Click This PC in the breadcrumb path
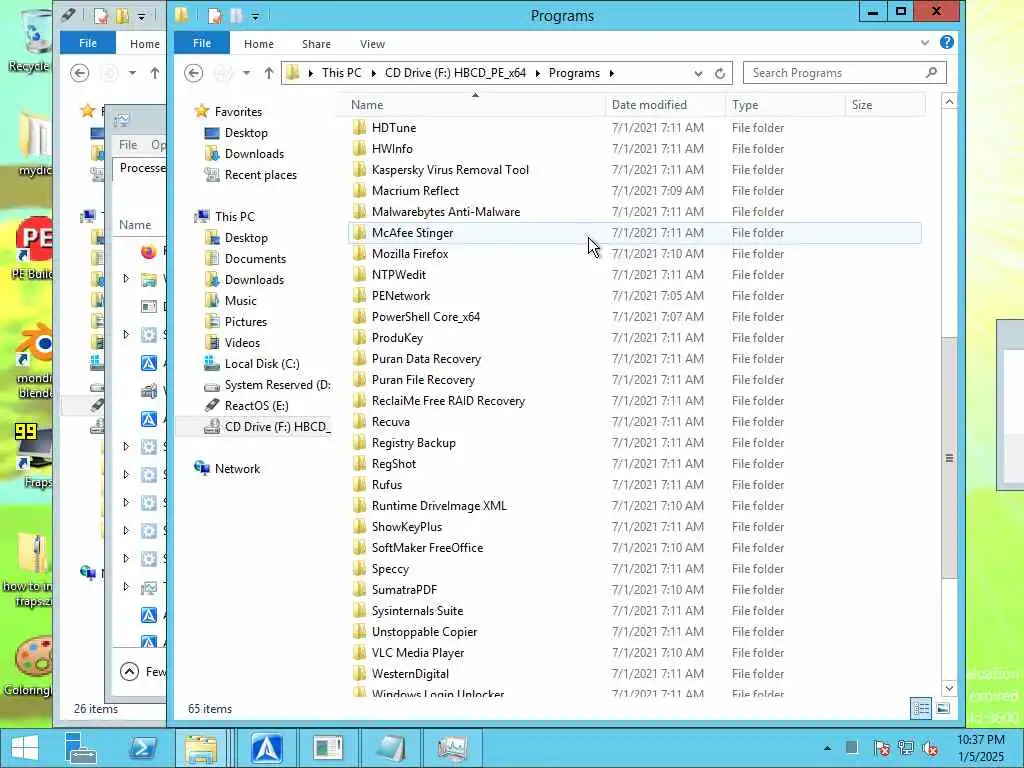Image resolution: width=1024 pixels, height=768 pixels. pos(341,73)
